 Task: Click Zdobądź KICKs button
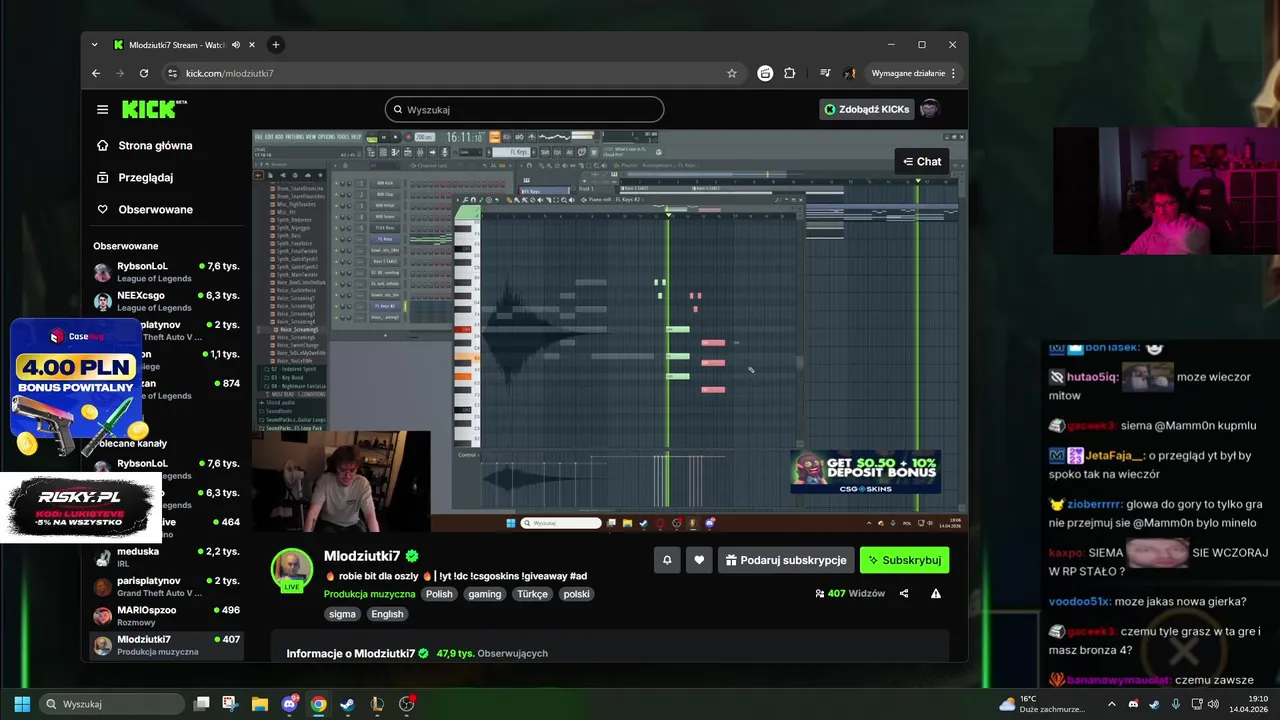click(x=866, y=109)
